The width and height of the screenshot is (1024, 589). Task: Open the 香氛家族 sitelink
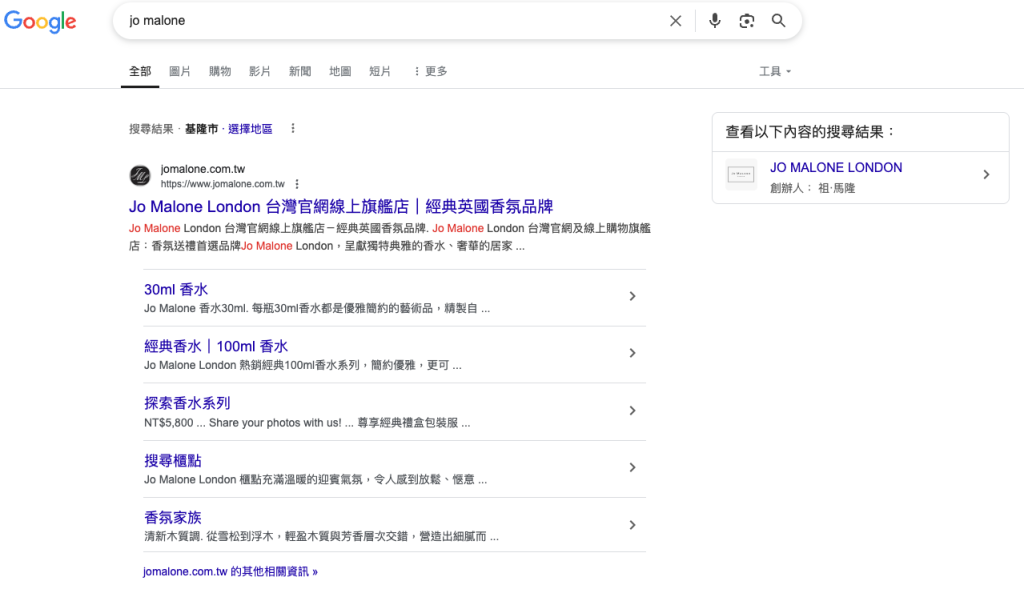coord(172,517)
